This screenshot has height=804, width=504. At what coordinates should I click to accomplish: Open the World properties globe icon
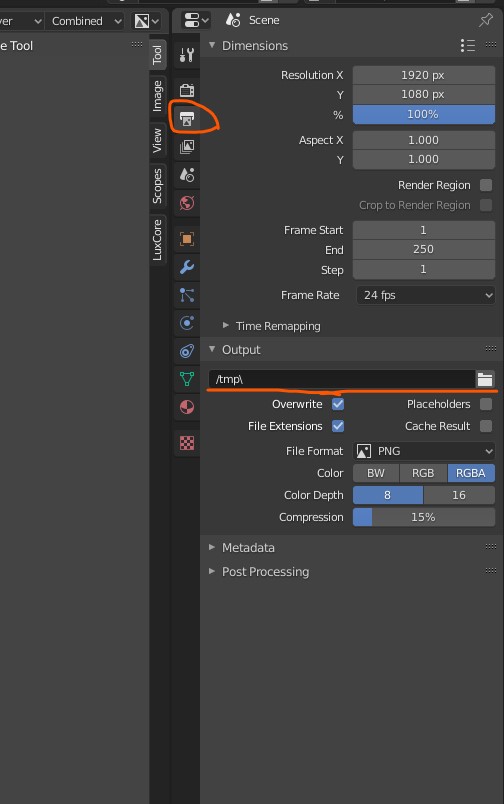187,203
